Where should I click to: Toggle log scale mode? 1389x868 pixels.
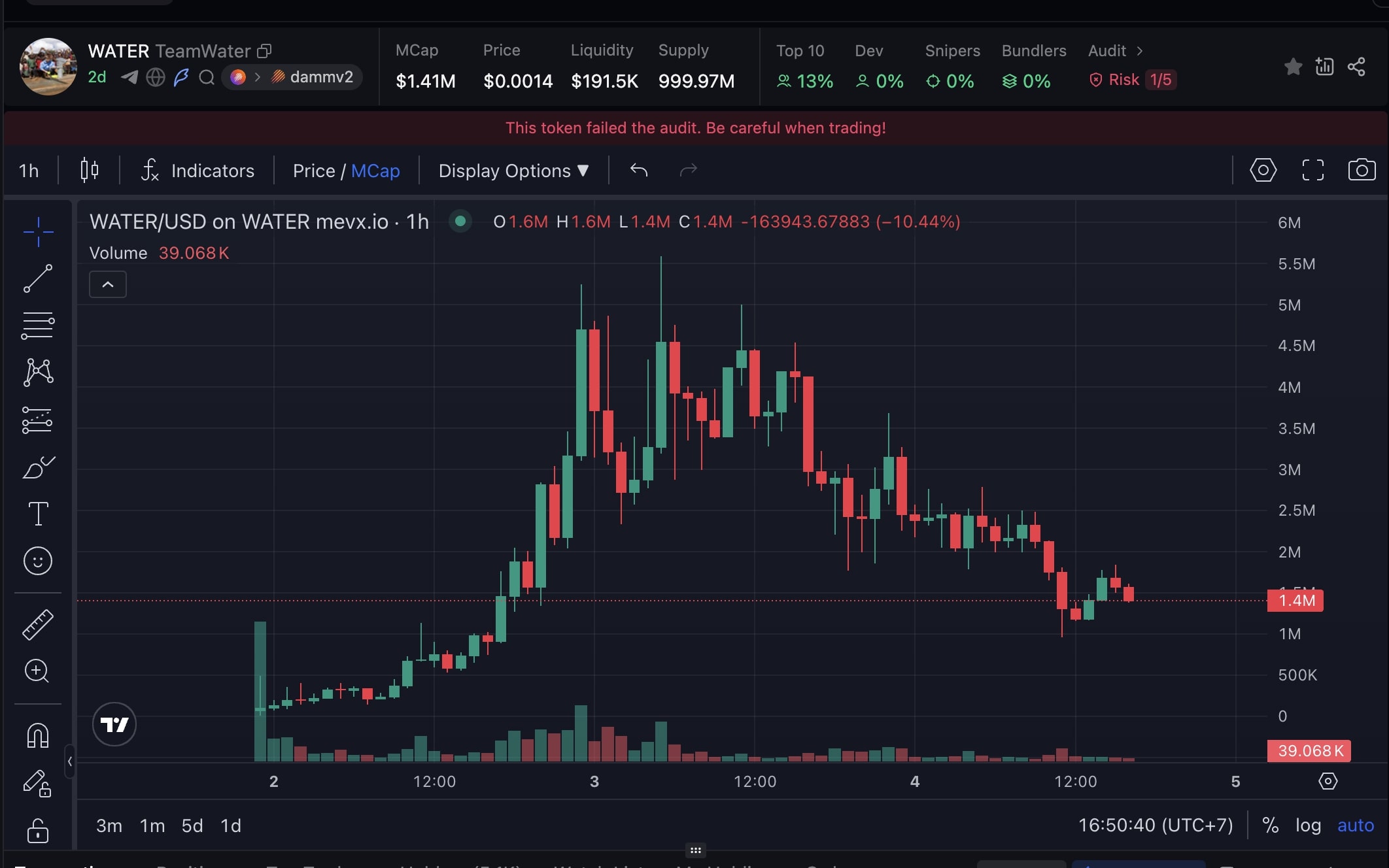tap(1308, 825)
